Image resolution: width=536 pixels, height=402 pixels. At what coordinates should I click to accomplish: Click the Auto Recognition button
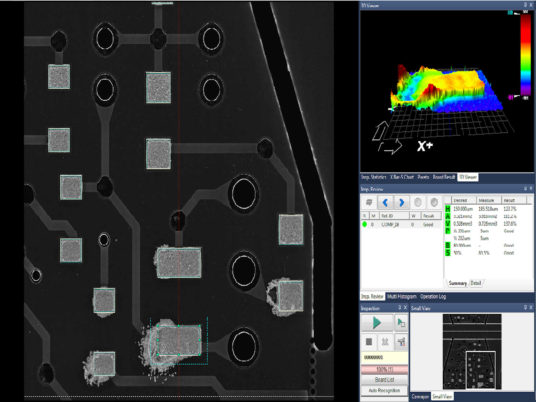[x=385, y=390]
